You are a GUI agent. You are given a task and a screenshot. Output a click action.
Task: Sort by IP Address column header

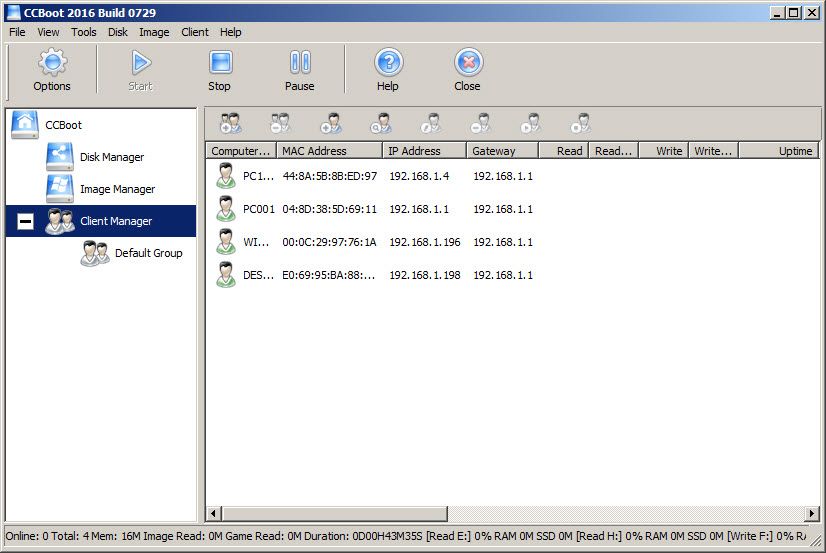pyautogui.click(x=424, y=151)
